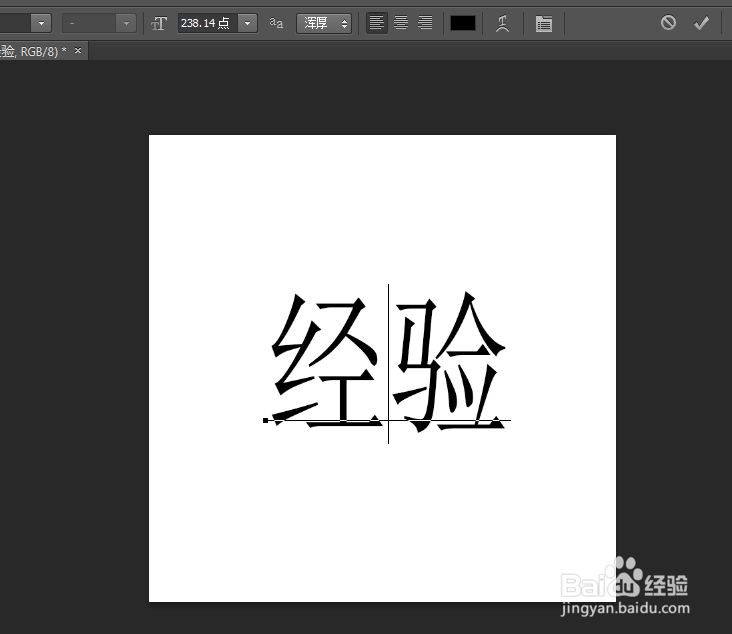Click the anti-aliasing aa icon
Screen dimensions: 732x634
click(276, 22)
